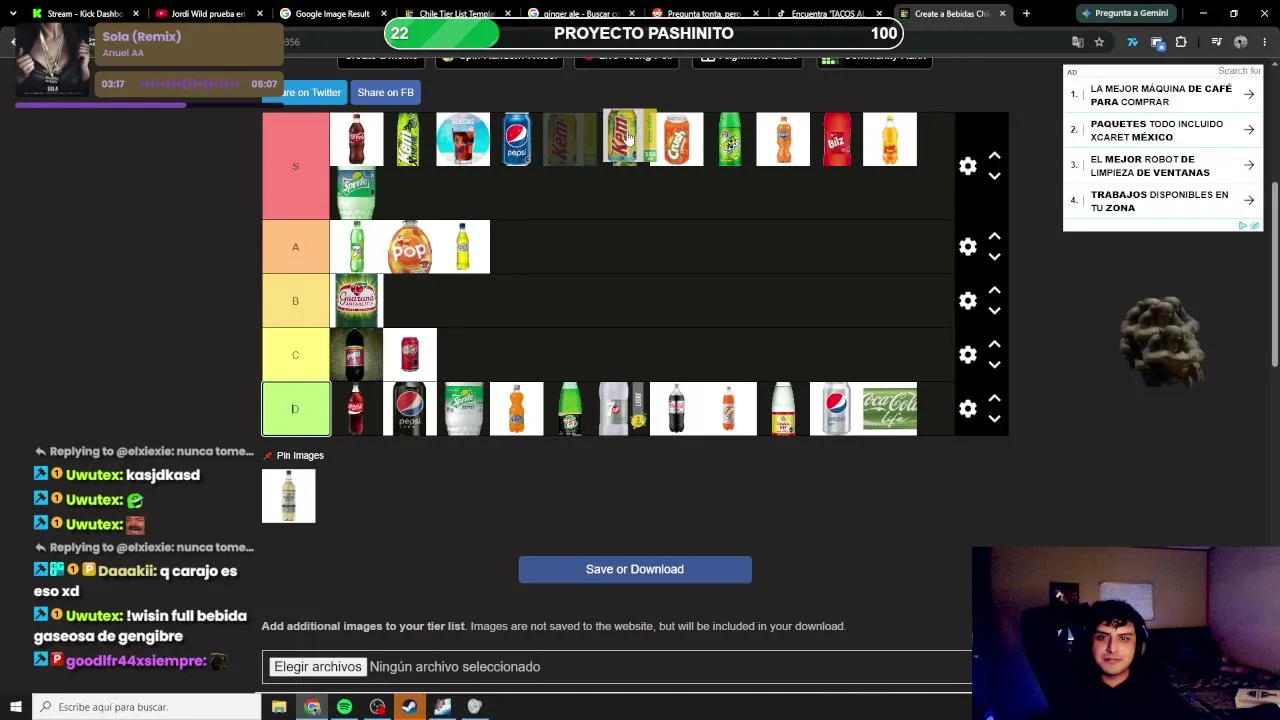The image size is (1280, 720).
Task: Select the Sprite Zero bottle in the D tier
Action: pyautogui.click(x=463, y=409)
